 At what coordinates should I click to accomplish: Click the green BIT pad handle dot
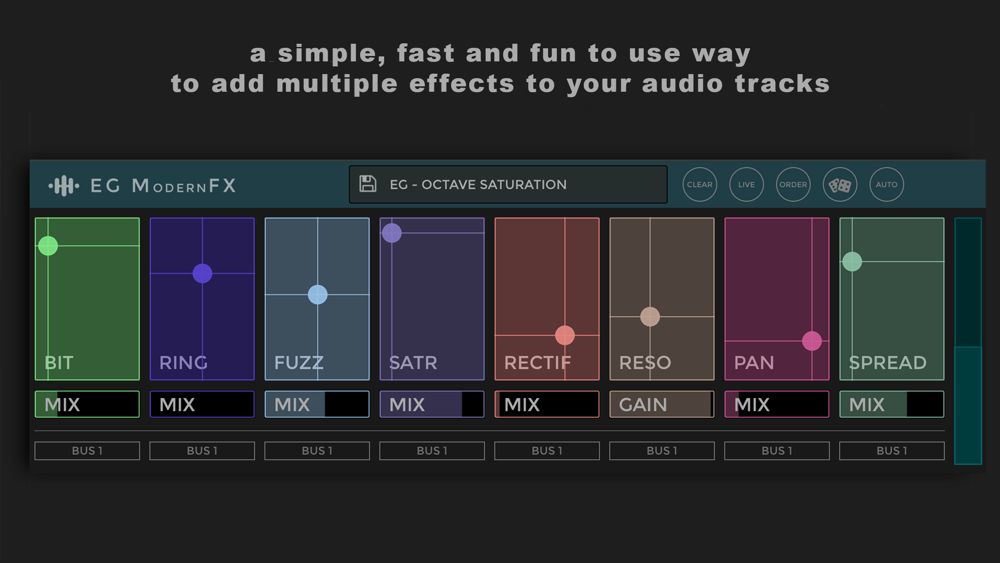48,245
